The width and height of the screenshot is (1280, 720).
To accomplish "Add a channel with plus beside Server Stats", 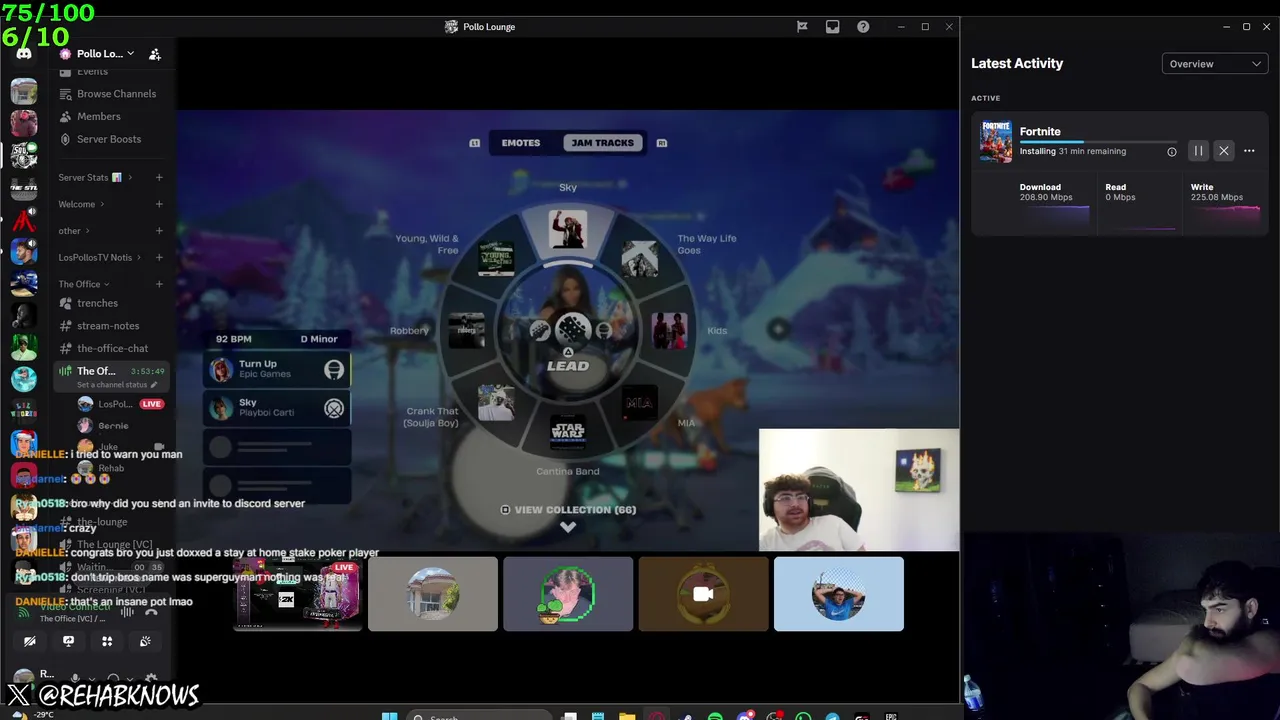I will [x=158, y=178].
